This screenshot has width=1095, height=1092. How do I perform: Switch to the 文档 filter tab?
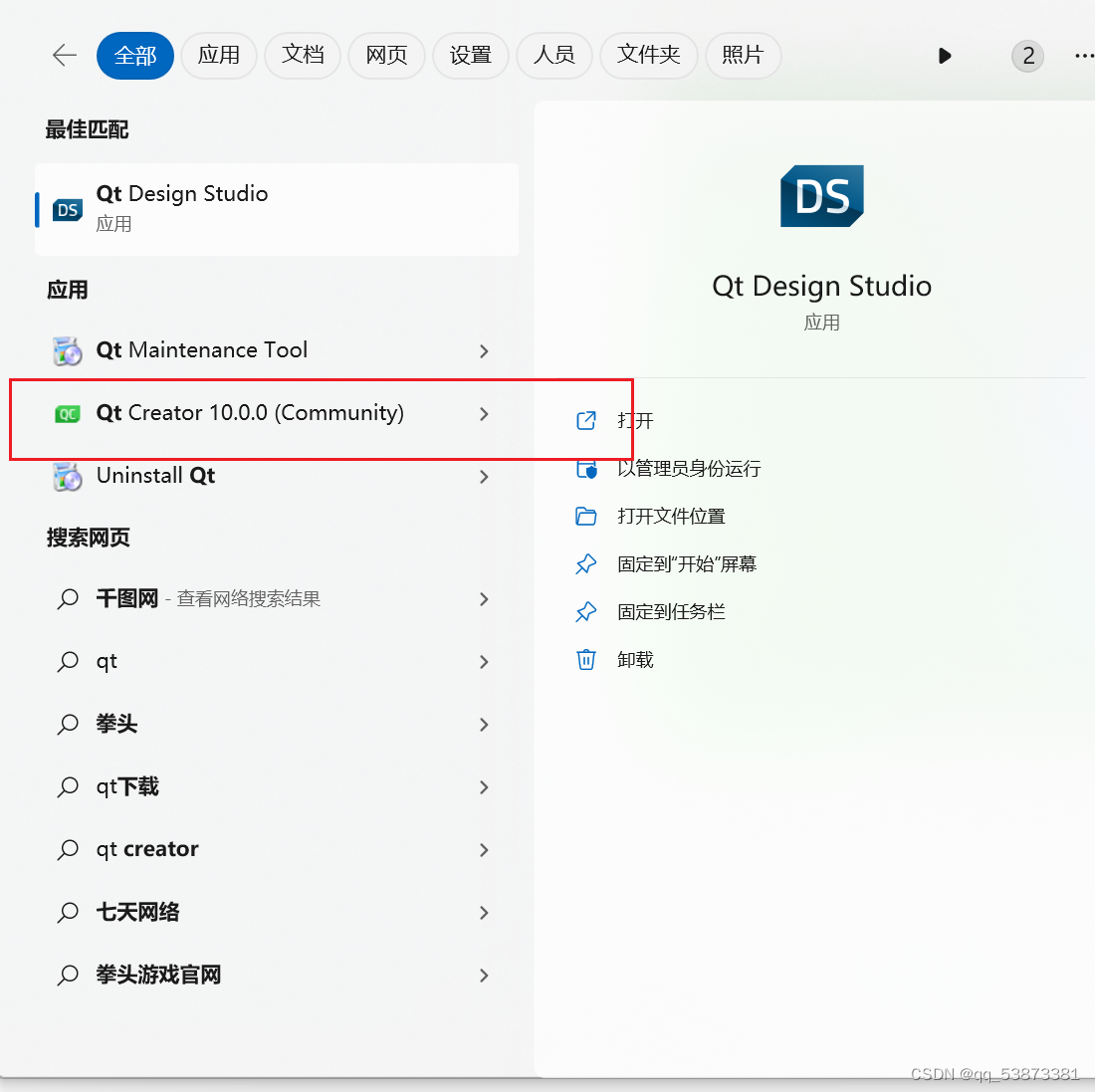tap(303, 56)
